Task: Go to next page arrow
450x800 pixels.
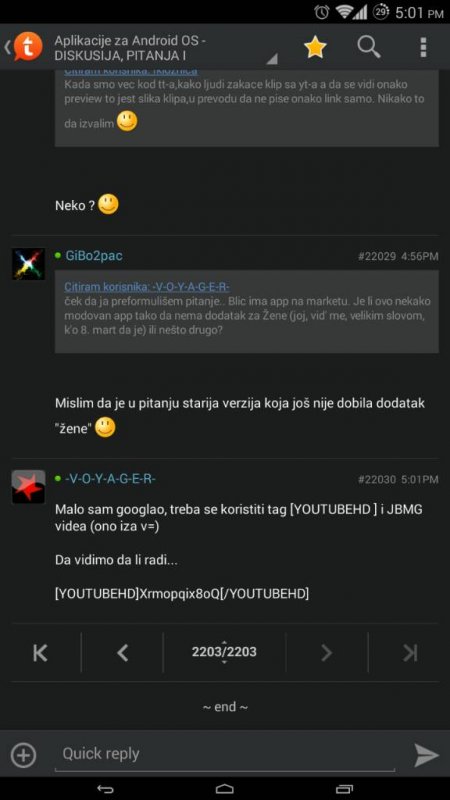Action: click(327, 653)
